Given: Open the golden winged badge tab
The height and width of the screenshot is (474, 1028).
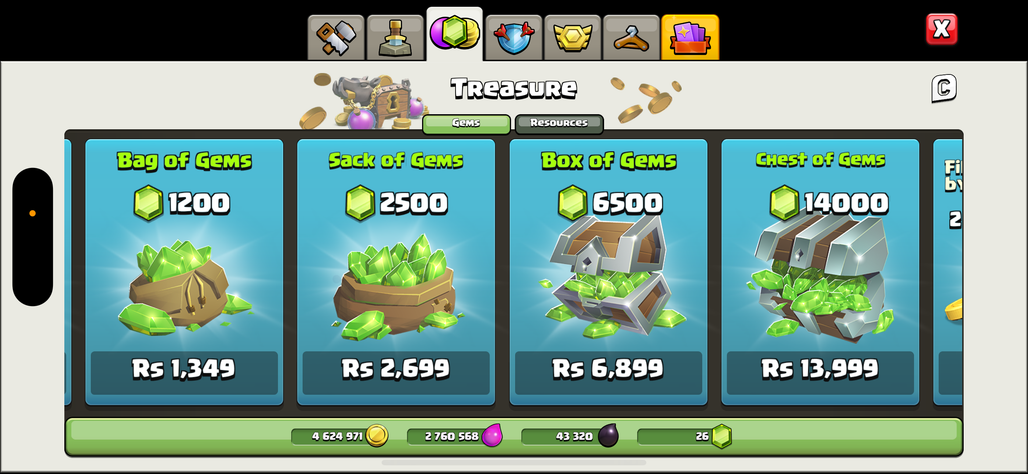Looking at the screenshot, I should tap(572, 37).
